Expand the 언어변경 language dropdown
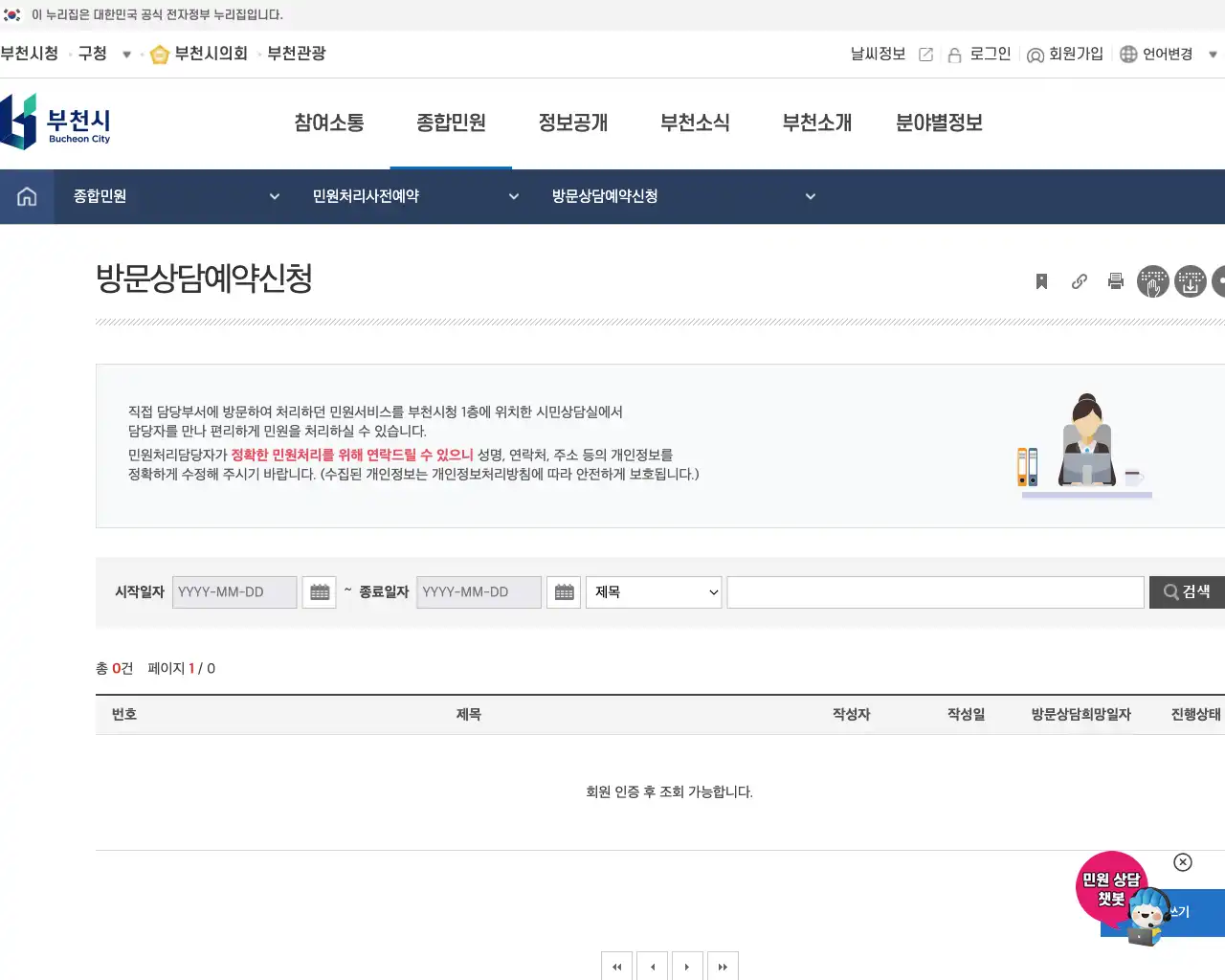The image size is (1225, 980). [x=1213, y=55]
